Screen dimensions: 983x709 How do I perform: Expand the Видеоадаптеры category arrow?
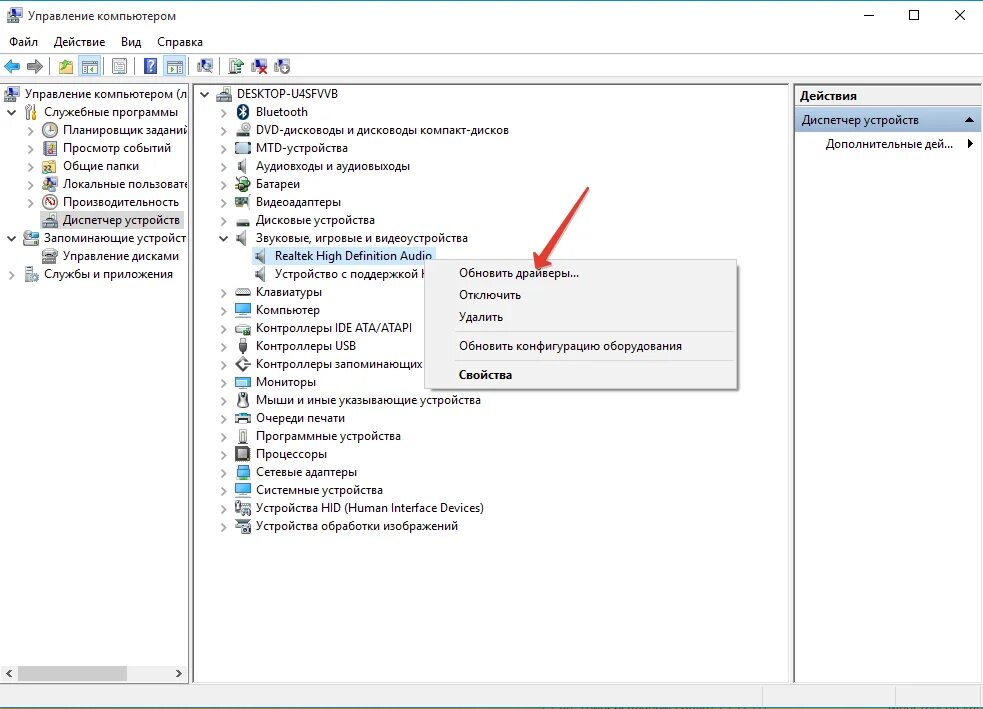coord(224,203)
